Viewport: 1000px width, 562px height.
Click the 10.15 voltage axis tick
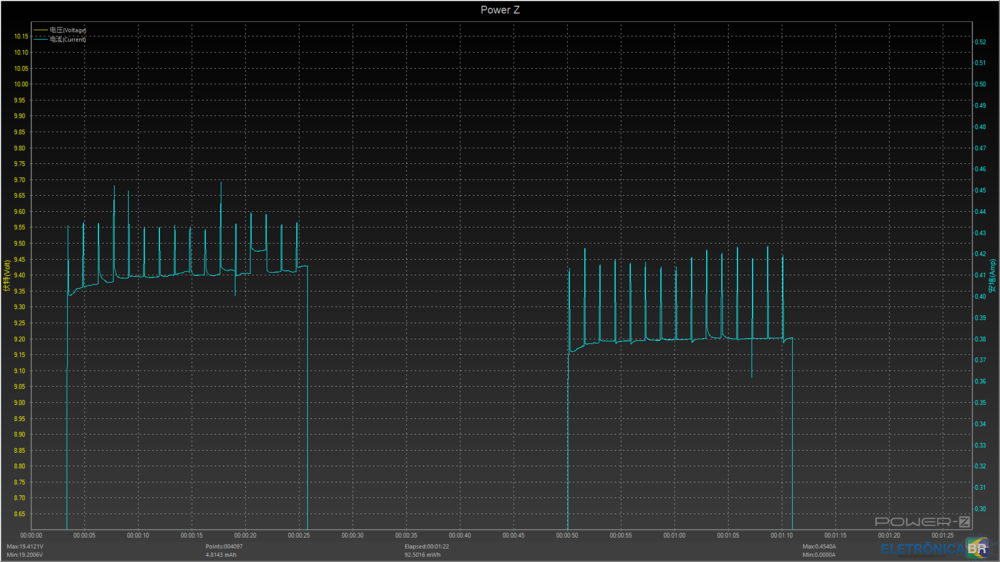20,36
